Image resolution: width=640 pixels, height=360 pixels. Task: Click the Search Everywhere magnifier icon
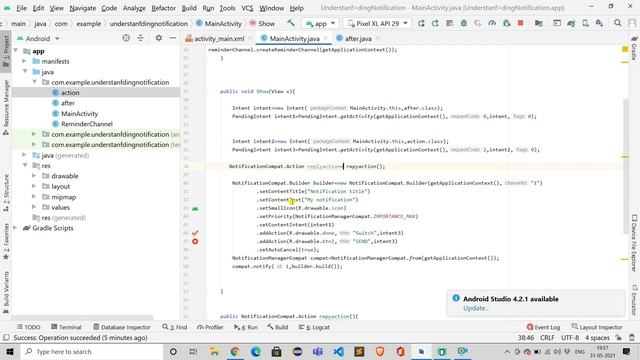[x=618, y=23]
